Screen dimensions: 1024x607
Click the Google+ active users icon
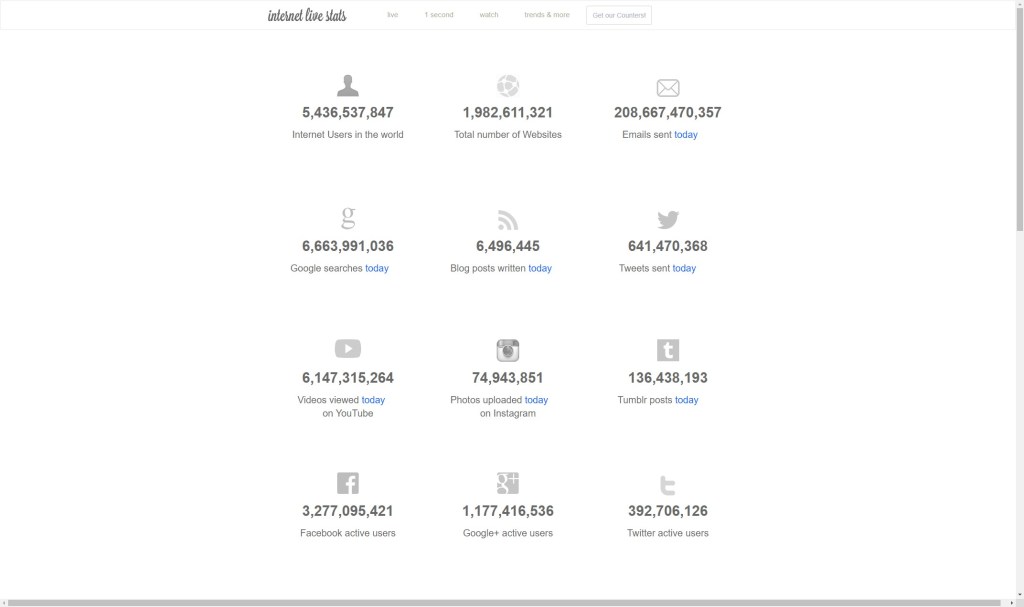(x=508, y=482)
